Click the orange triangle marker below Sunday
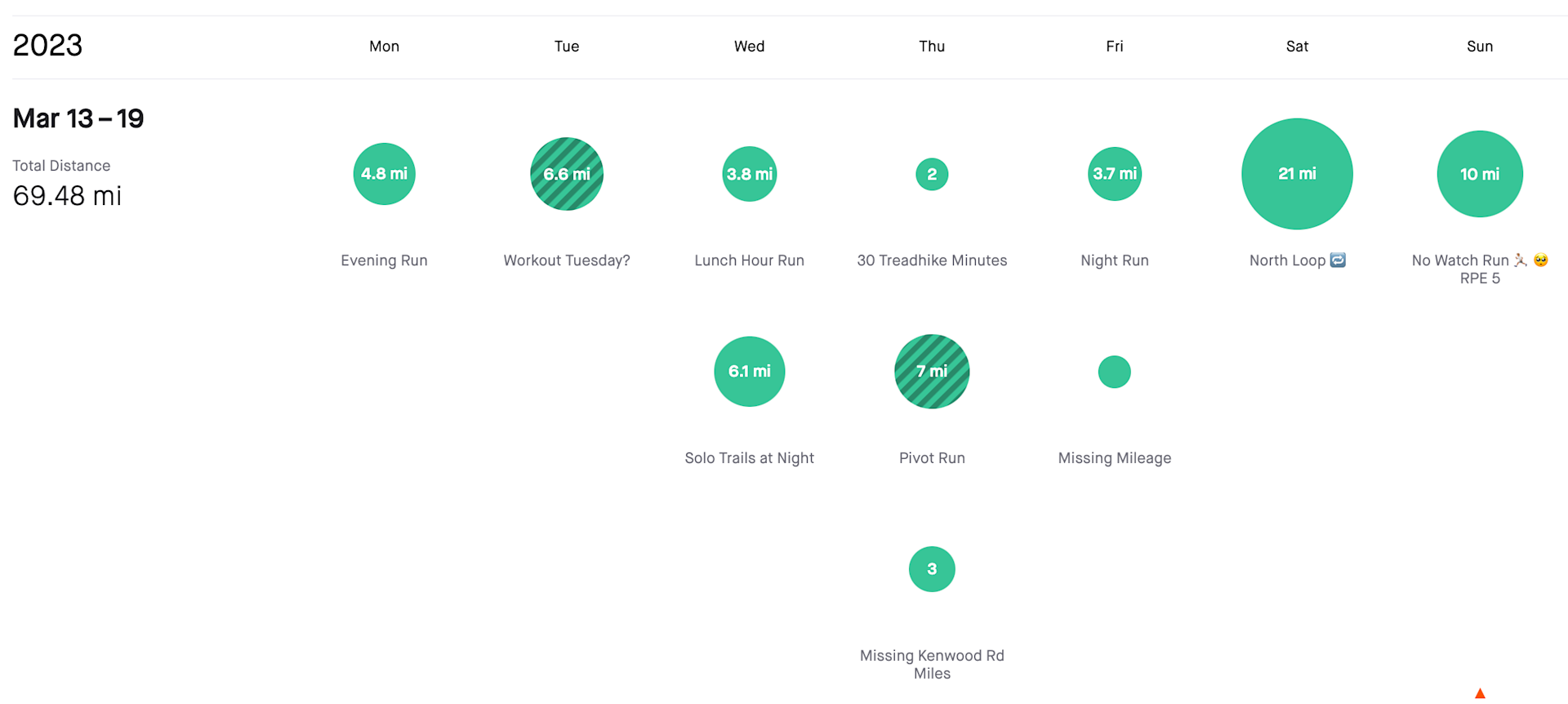Screen dimensions: 1568x704 [1480, 694]
